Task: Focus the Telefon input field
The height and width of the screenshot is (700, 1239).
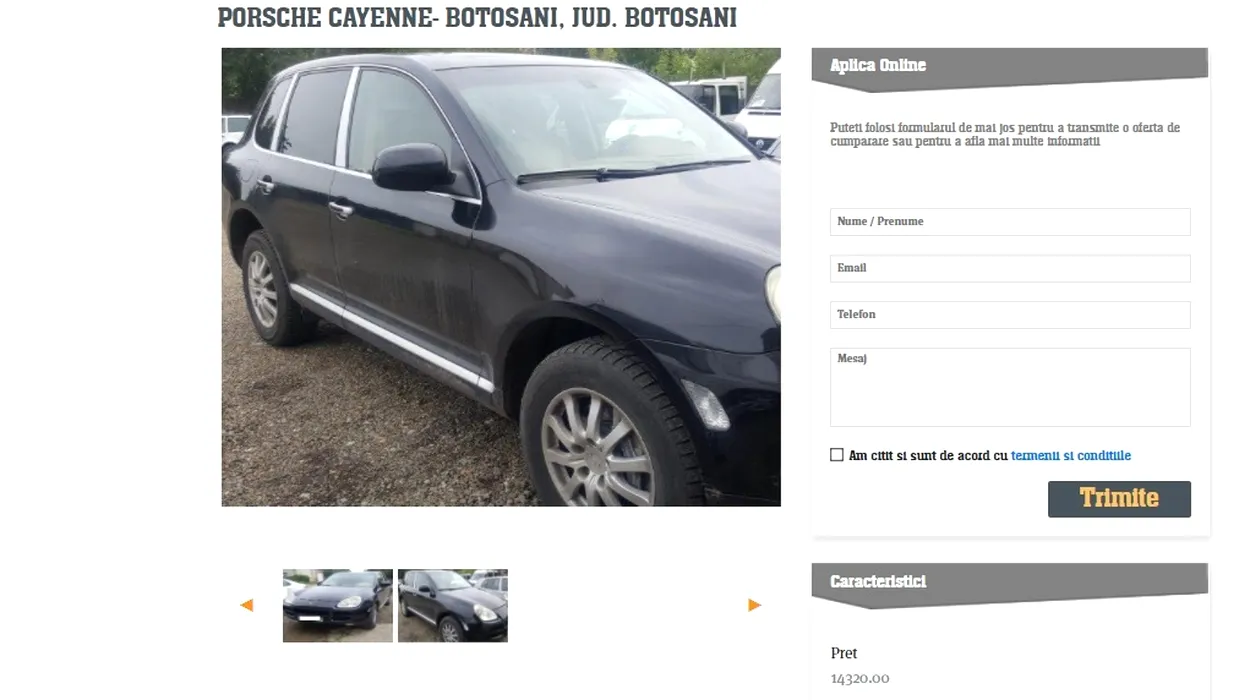Action: (1010, 315)
